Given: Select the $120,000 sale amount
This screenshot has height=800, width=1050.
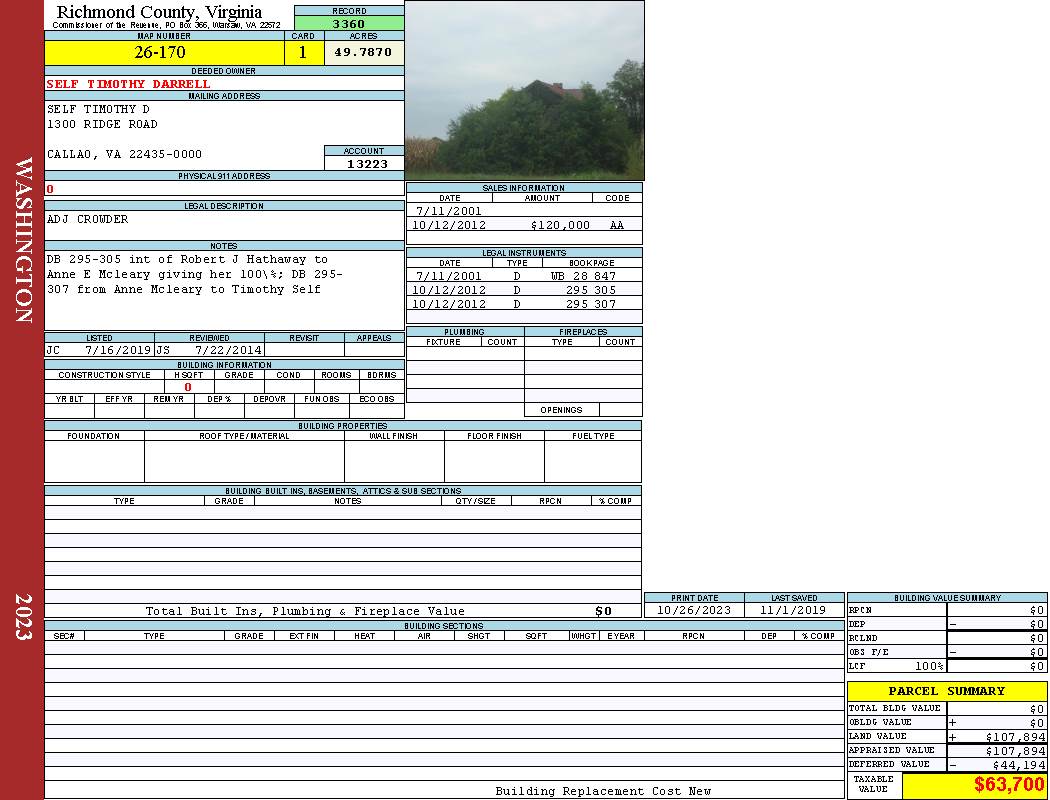Looking at the screenshot, I should (x=560, y=225).
